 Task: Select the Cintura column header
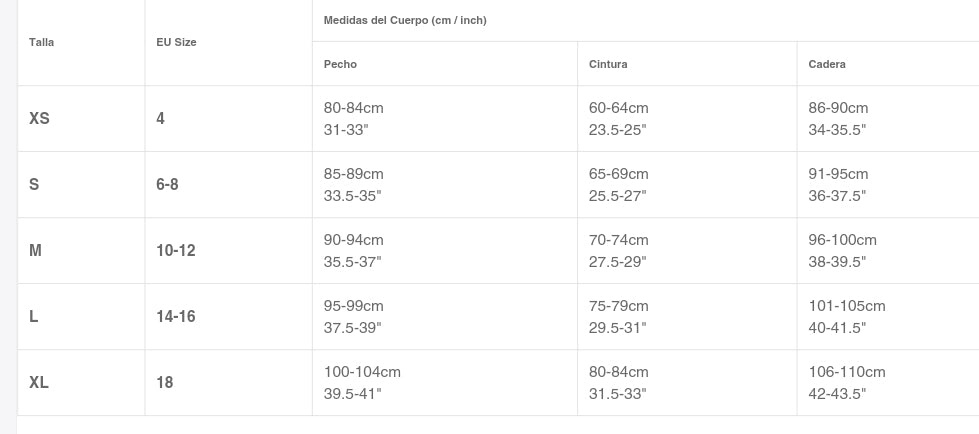pyautogui.click(x=608, y=64)
